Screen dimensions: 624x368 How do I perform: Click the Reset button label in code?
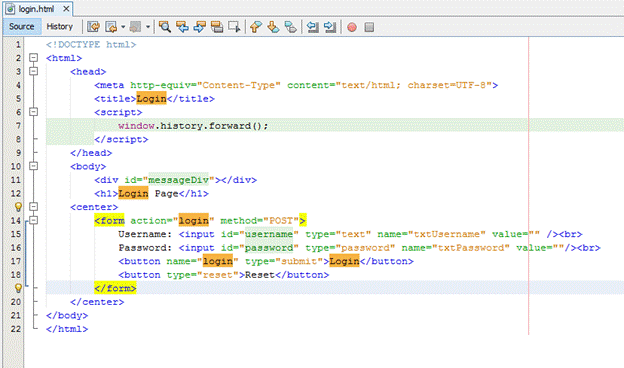260,275
